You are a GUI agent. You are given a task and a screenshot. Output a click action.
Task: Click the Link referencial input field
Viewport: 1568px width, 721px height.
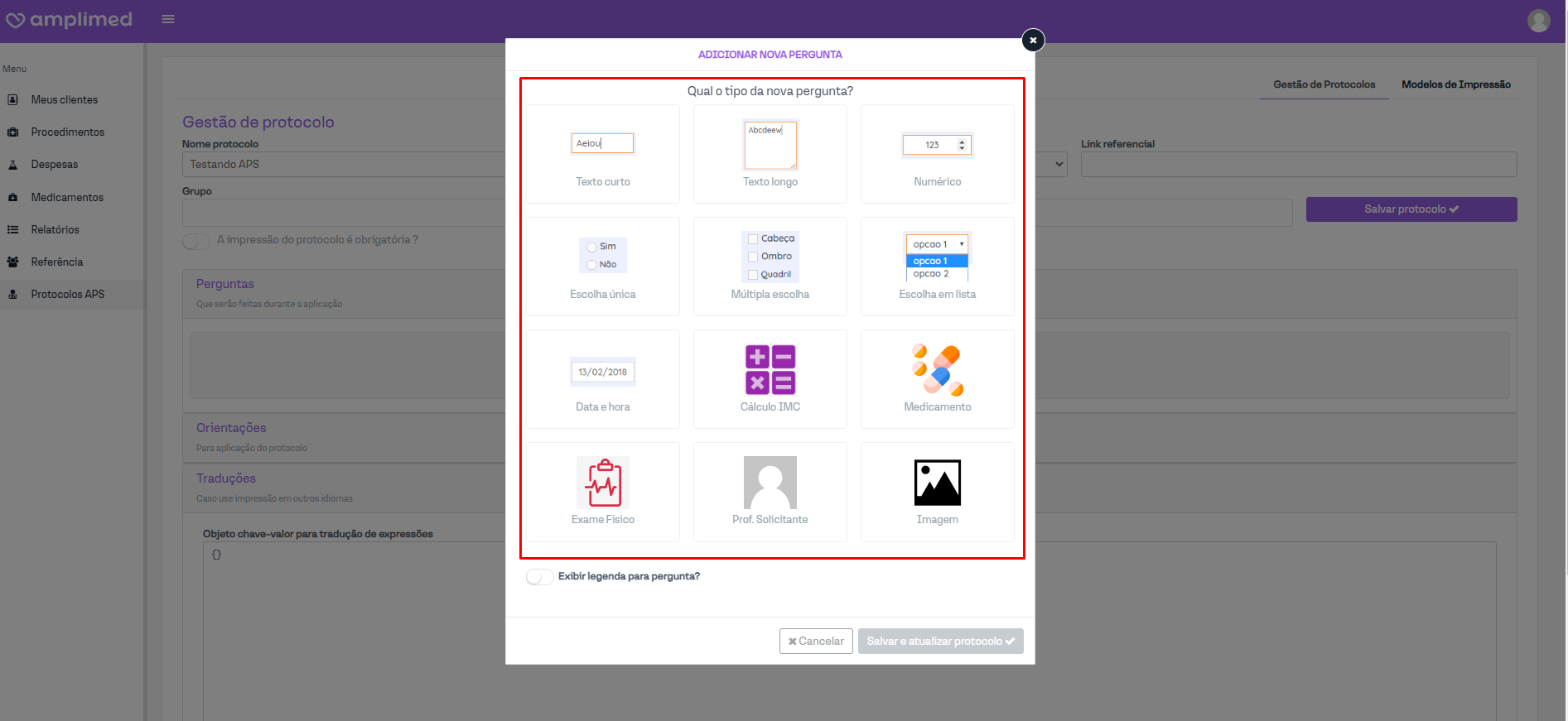click(x=1298, y=165)
